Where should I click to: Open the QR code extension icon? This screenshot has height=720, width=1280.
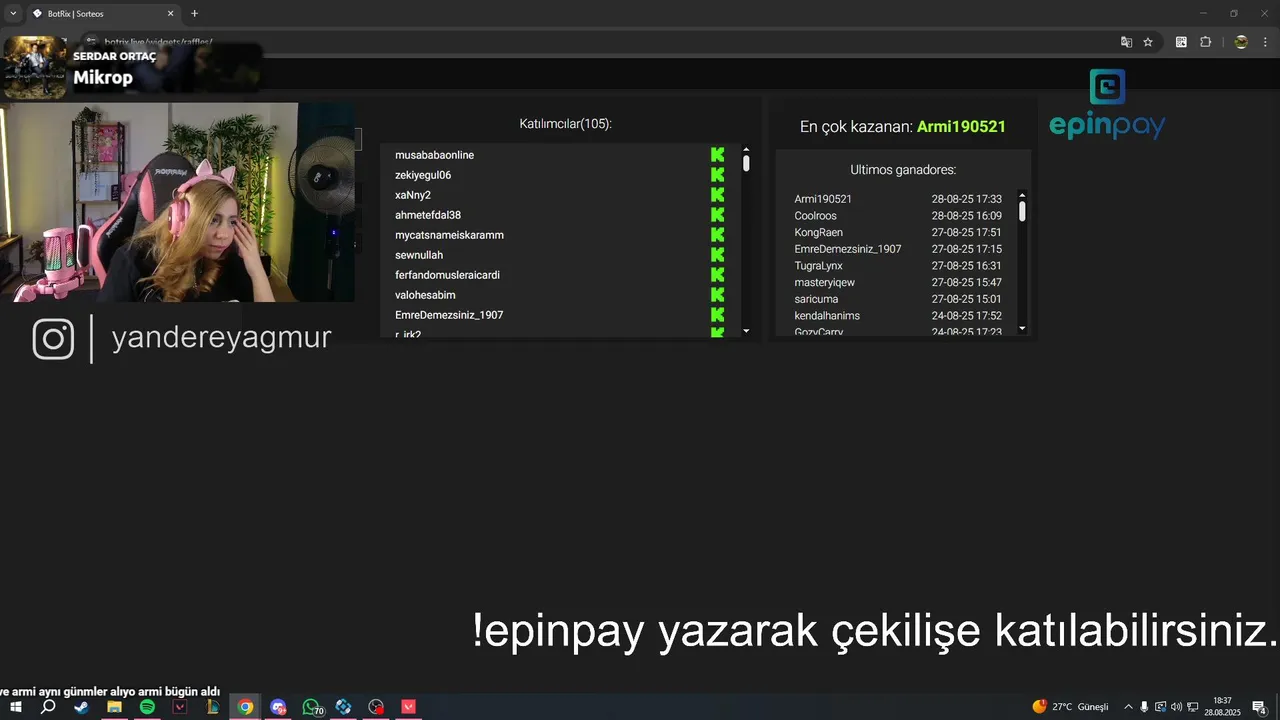1181,42
